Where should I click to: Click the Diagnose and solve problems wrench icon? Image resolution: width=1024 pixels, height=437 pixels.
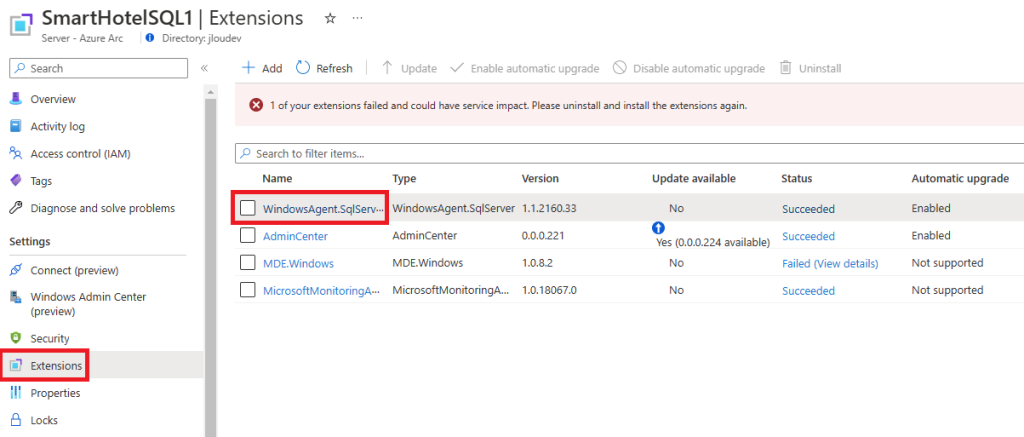(x=16, y=208)
